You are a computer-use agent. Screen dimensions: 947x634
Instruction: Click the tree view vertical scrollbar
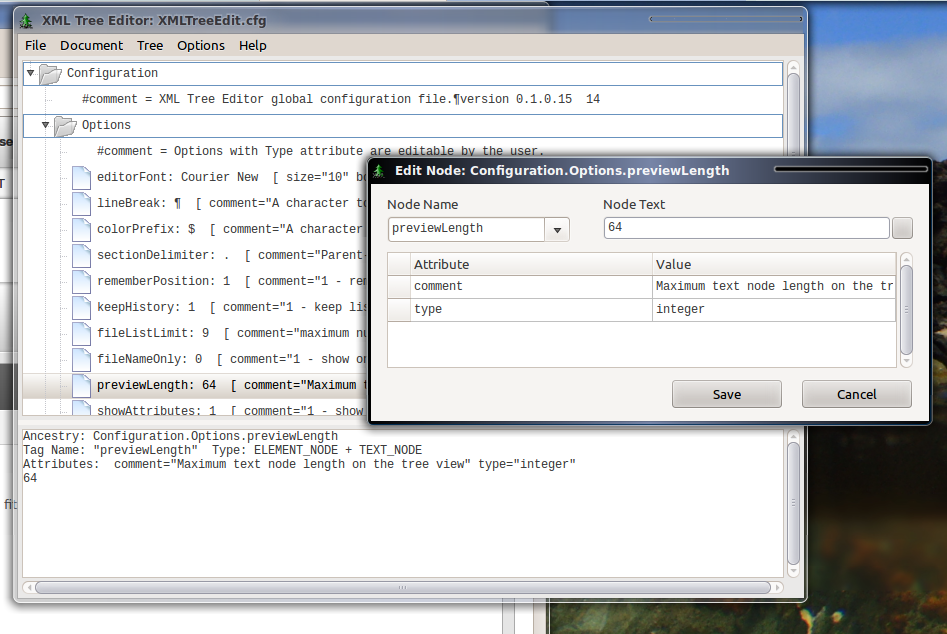[x=794, y=115]
